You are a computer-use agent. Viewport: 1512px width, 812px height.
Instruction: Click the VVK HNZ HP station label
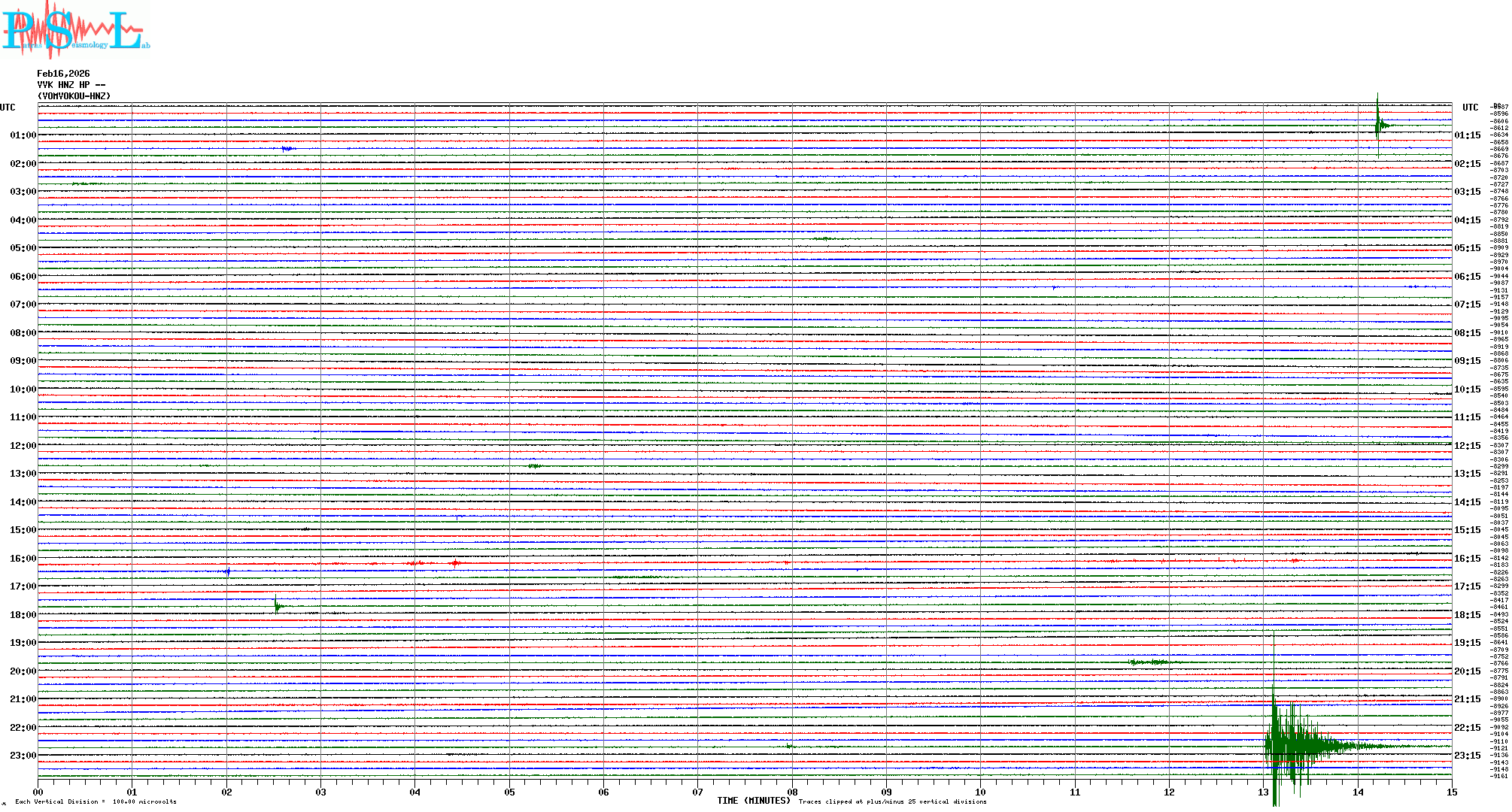tap(71, 85)
